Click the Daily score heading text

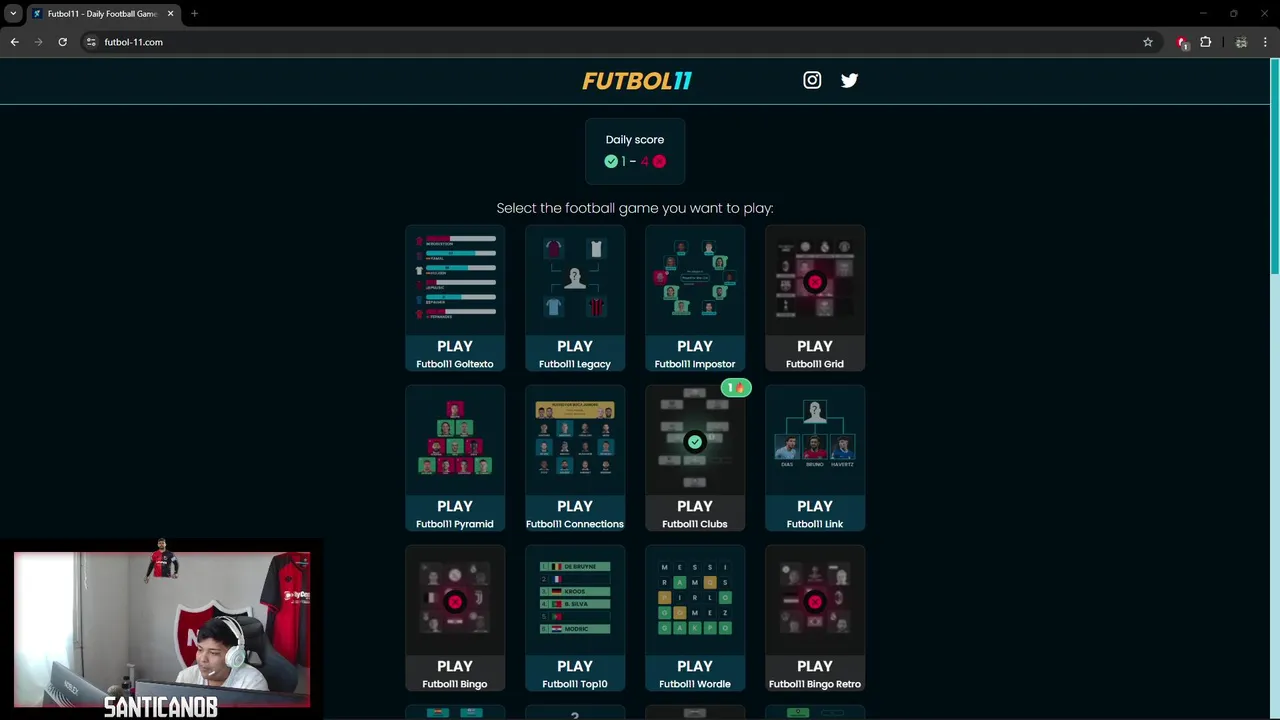(x=635, y=140)
